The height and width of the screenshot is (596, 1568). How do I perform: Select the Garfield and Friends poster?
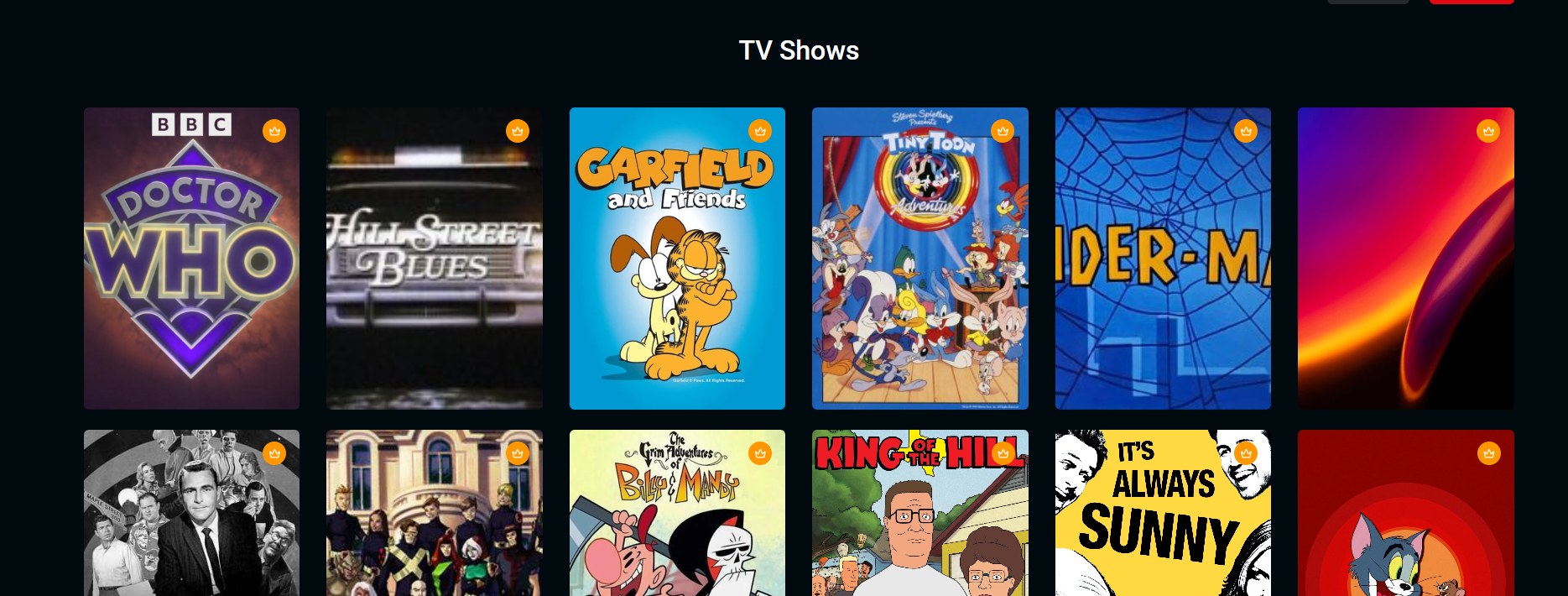tap(677, 259)
